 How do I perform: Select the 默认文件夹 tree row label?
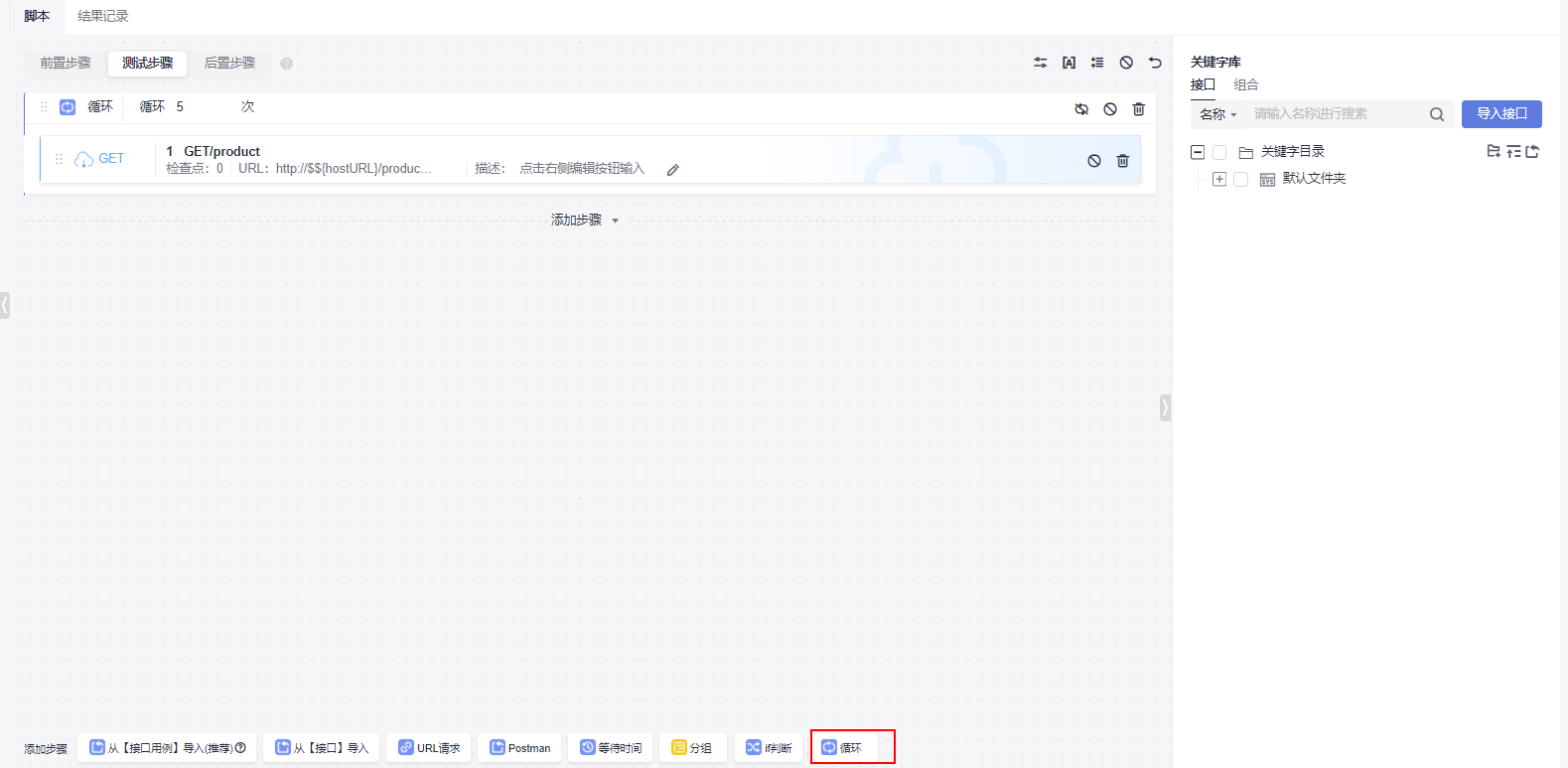coord(1314,179)
